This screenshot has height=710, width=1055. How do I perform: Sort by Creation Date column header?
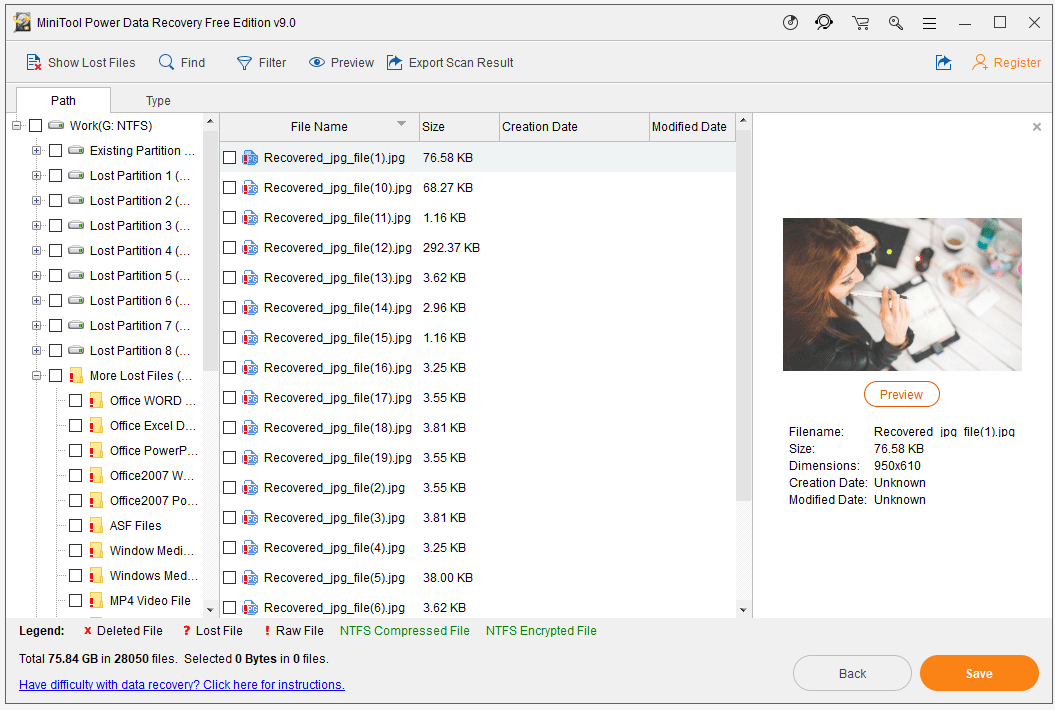point(574,127)
